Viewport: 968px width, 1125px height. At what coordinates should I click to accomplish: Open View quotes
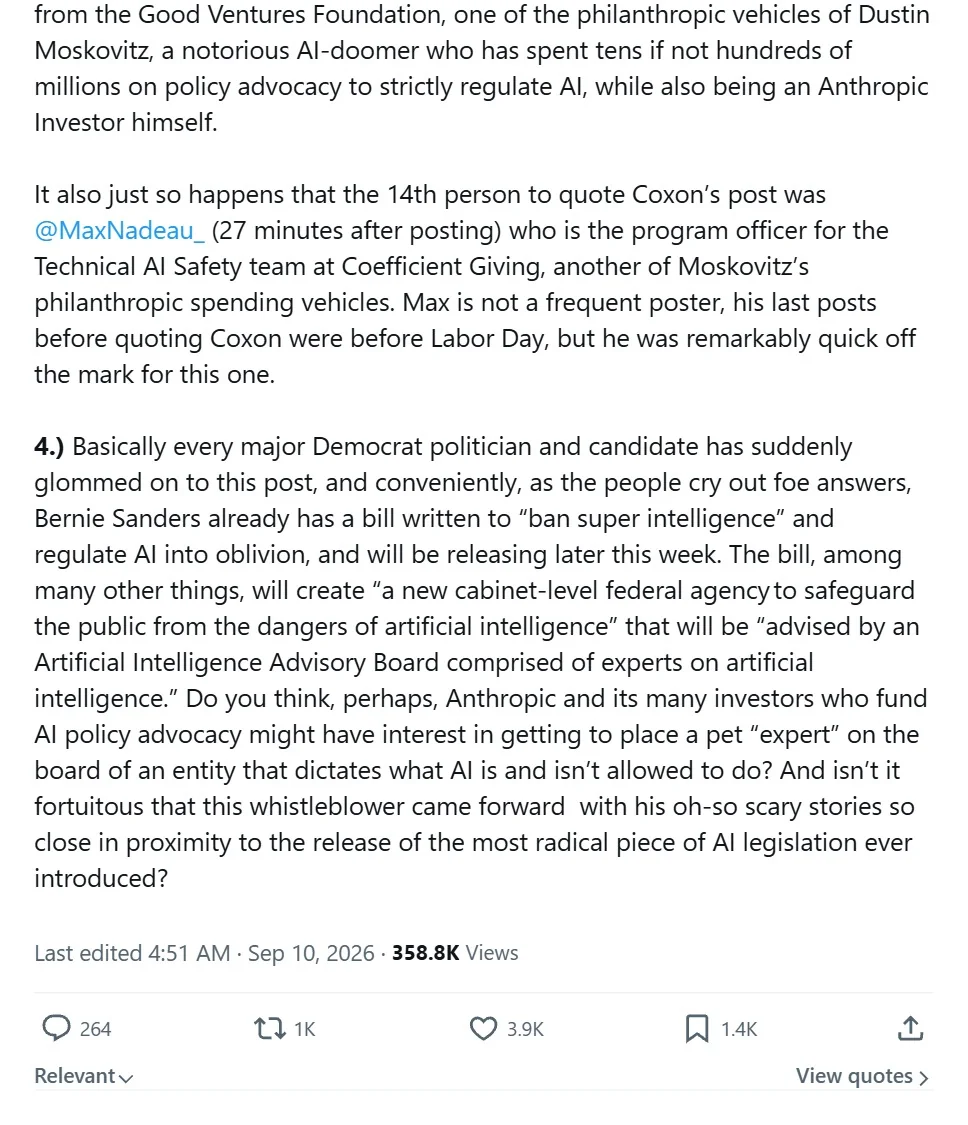[863, 1076]
